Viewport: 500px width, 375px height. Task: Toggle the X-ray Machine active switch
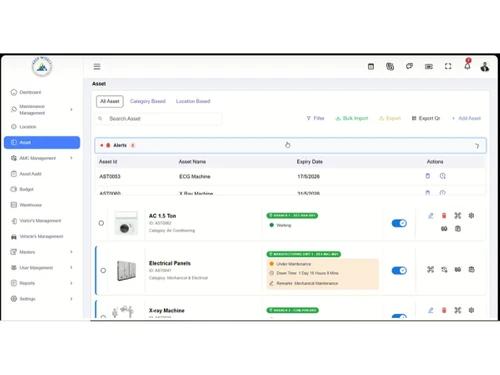click(x=399, y=316)
